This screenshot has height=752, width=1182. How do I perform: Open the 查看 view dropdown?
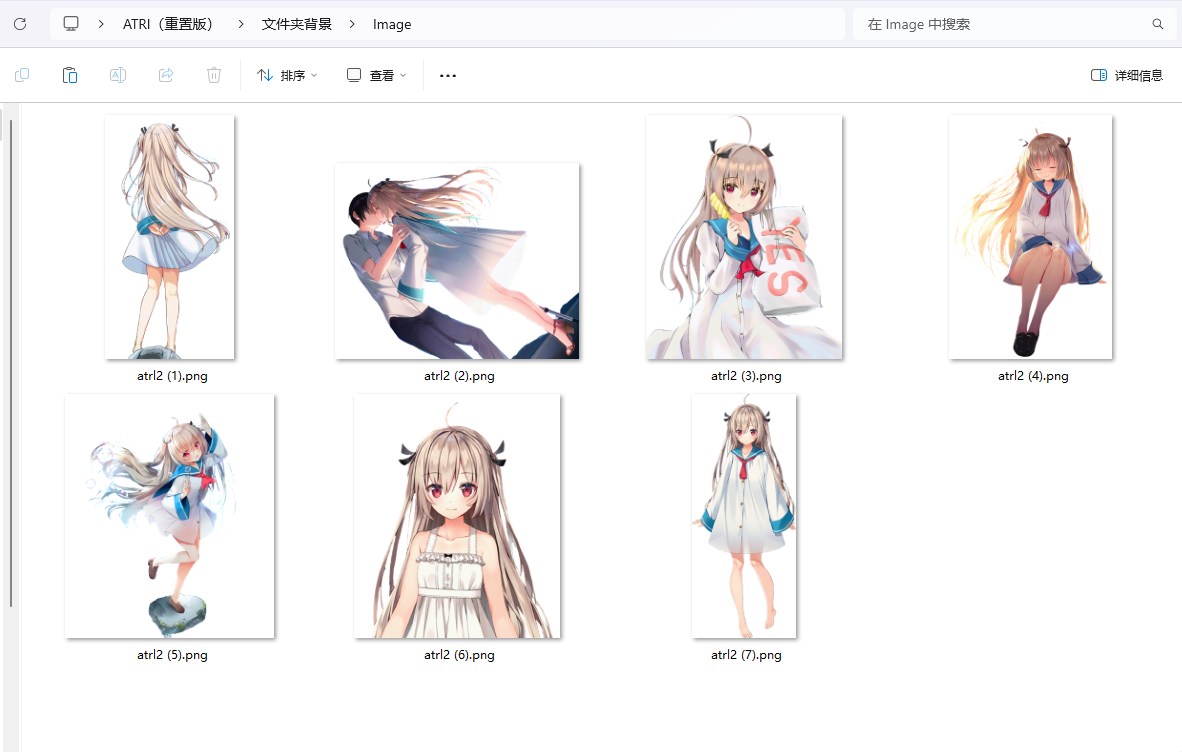377,75
